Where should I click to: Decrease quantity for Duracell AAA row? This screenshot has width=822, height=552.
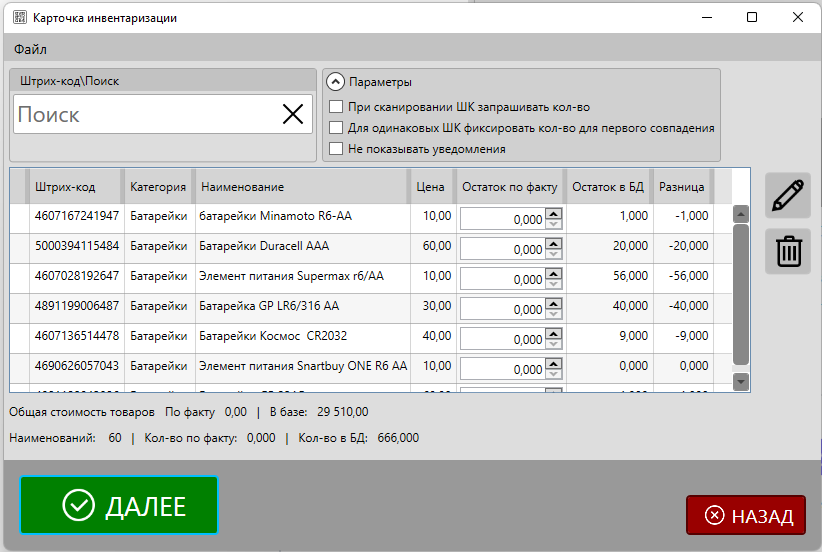tap(553, 254)
